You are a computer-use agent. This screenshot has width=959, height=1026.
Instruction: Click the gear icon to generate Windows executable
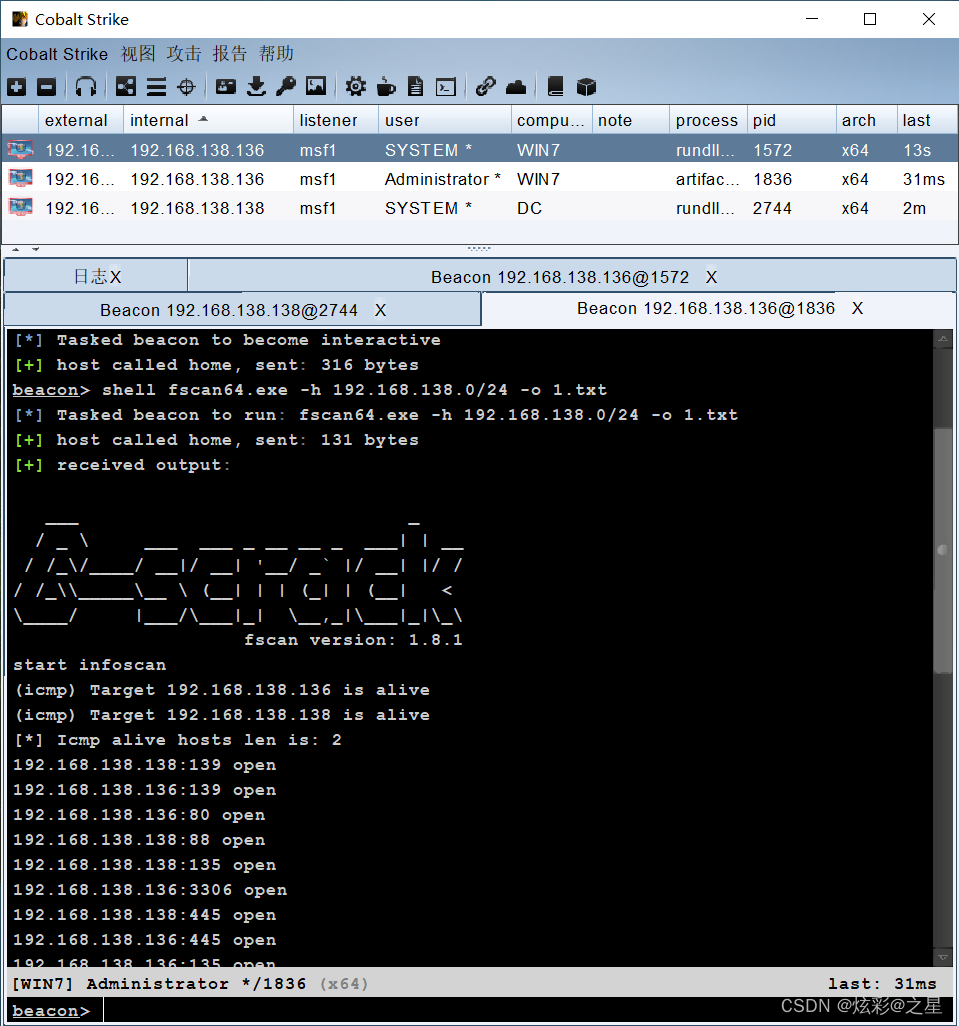(356, 86)
